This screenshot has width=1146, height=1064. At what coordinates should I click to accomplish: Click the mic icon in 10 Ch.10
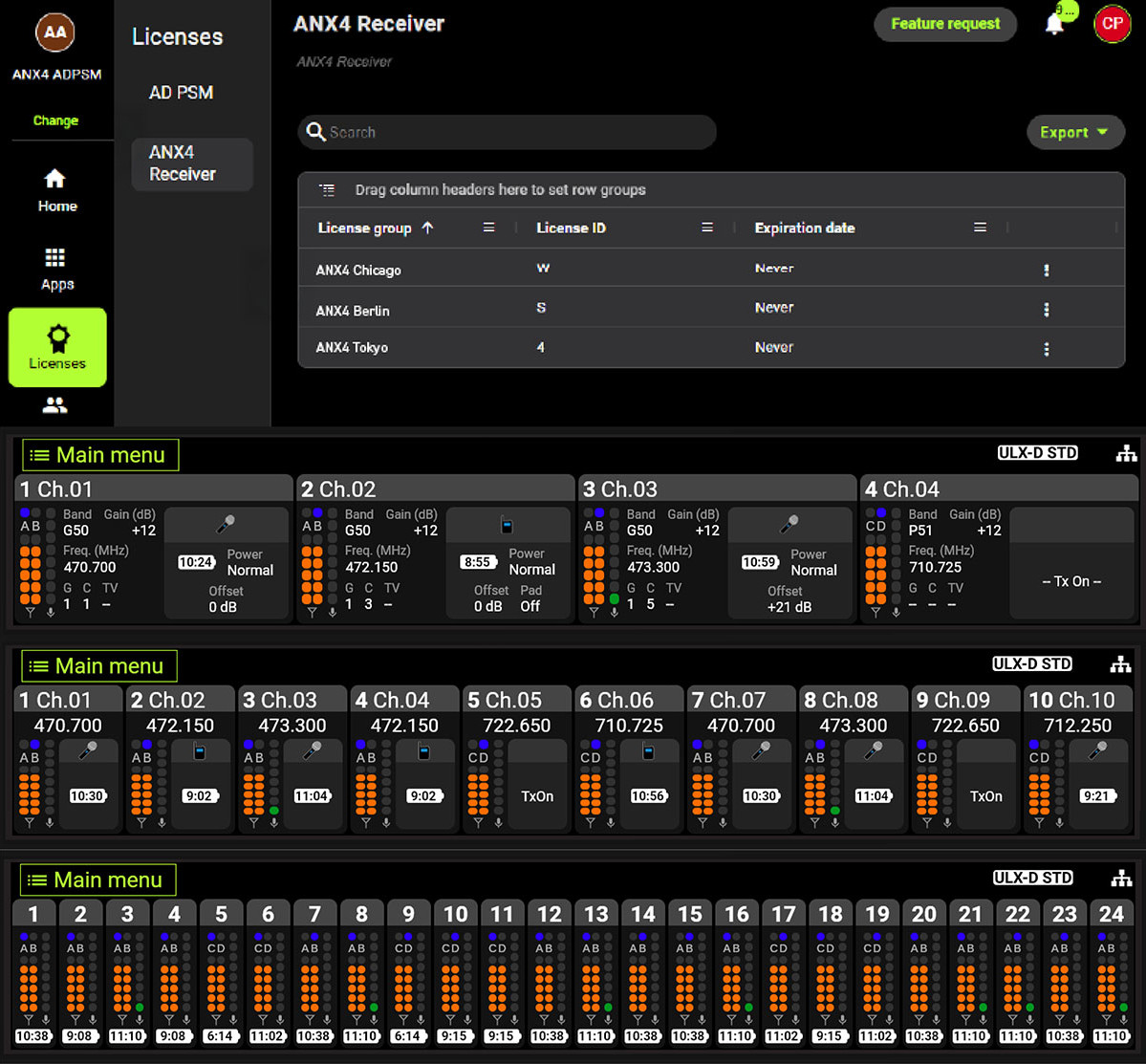[x=1097, y=750]
